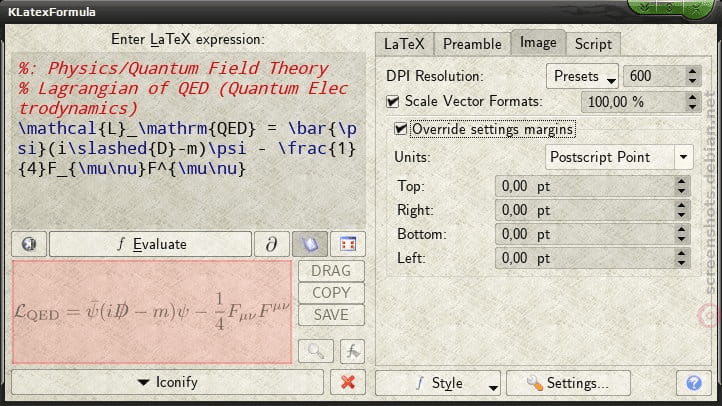Screen dimensions: 722x406
Task: Open help with the question mark icon
Action: pyautogui.click(x=693, y=383)
